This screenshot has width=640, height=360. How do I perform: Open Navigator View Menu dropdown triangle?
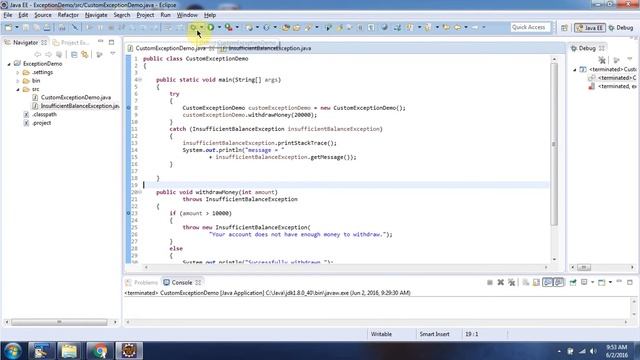pos(112,54)
